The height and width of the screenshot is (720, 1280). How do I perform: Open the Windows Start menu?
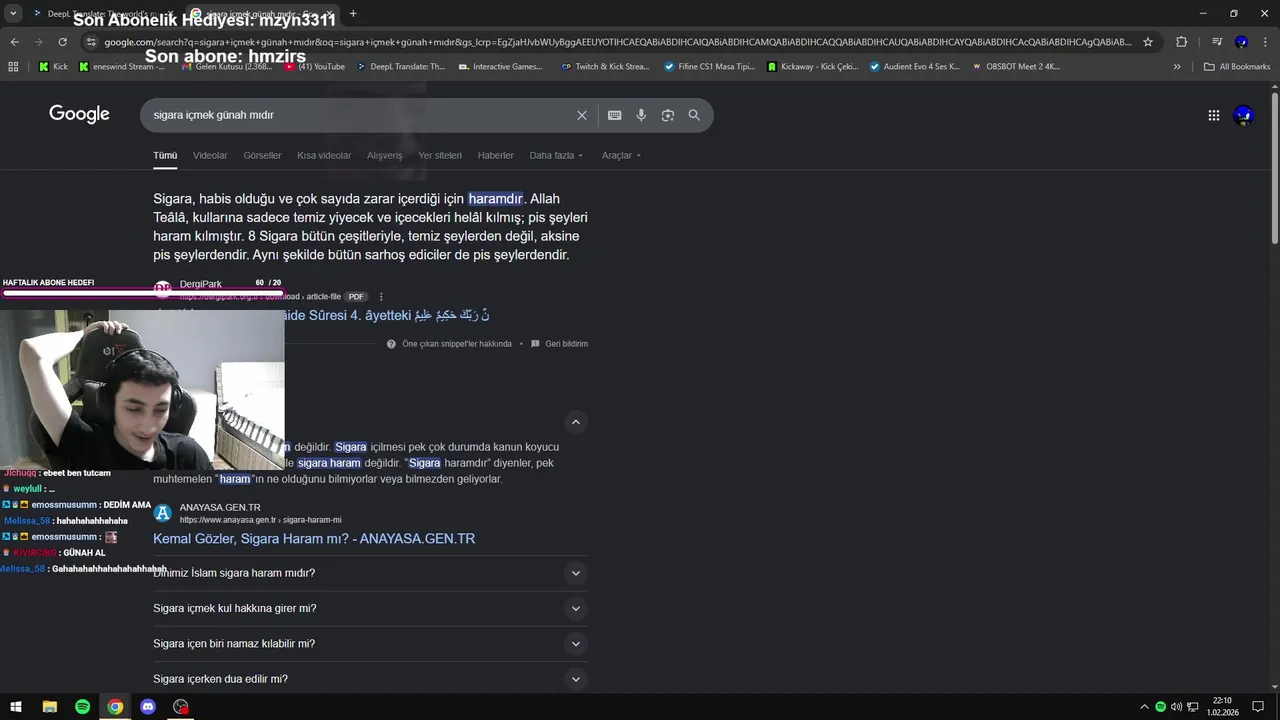pyautogui.click(x=16, y=707)
